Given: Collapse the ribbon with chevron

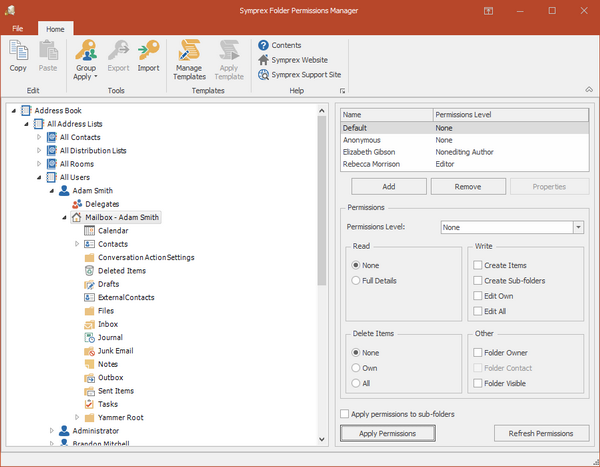Looking at the screenshot, I should [589, 90].
